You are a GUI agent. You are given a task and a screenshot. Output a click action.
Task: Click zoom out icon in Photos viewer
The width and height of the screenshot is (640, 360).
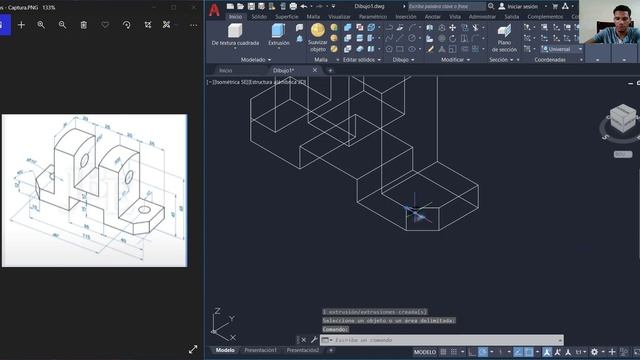pos(62,25)
